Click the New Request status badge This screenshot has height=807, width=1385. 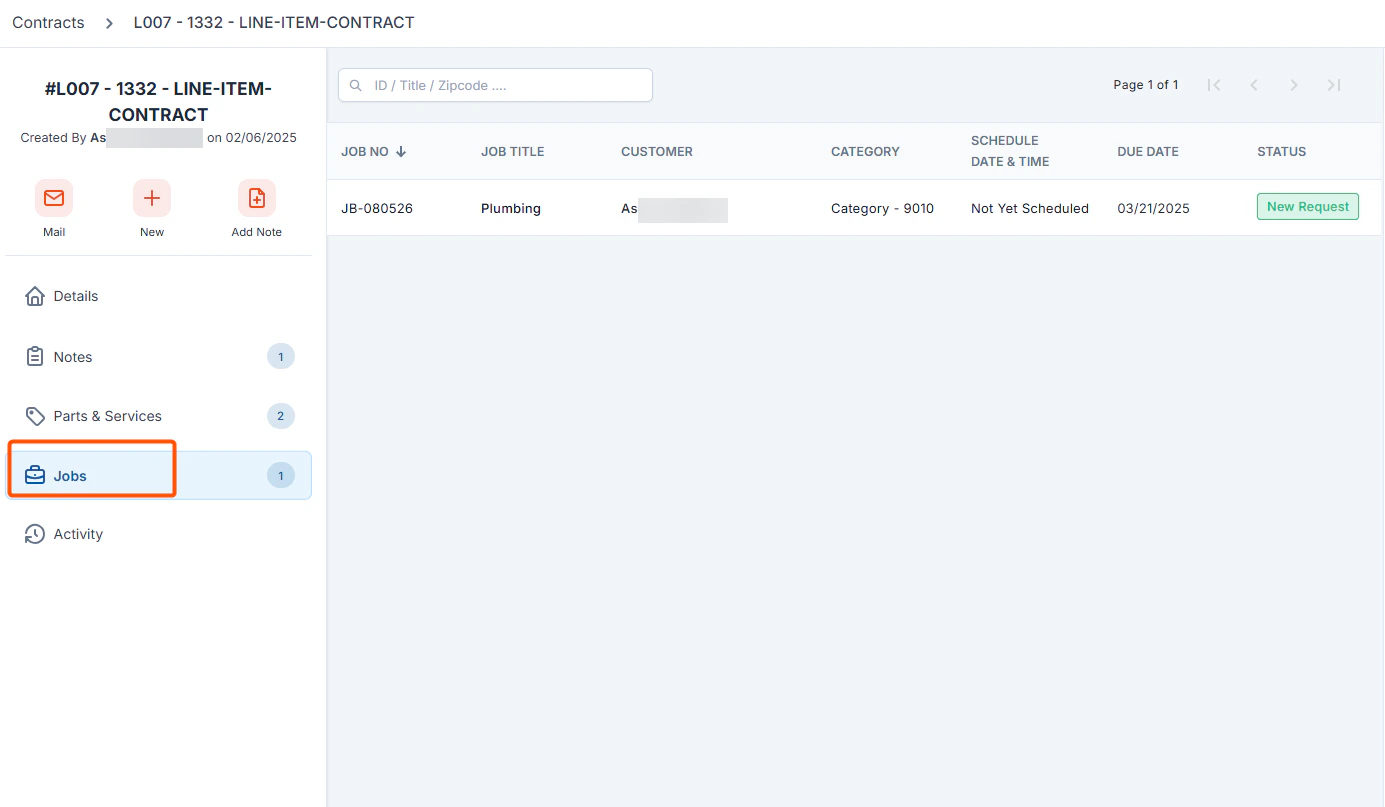point(1308,207)
